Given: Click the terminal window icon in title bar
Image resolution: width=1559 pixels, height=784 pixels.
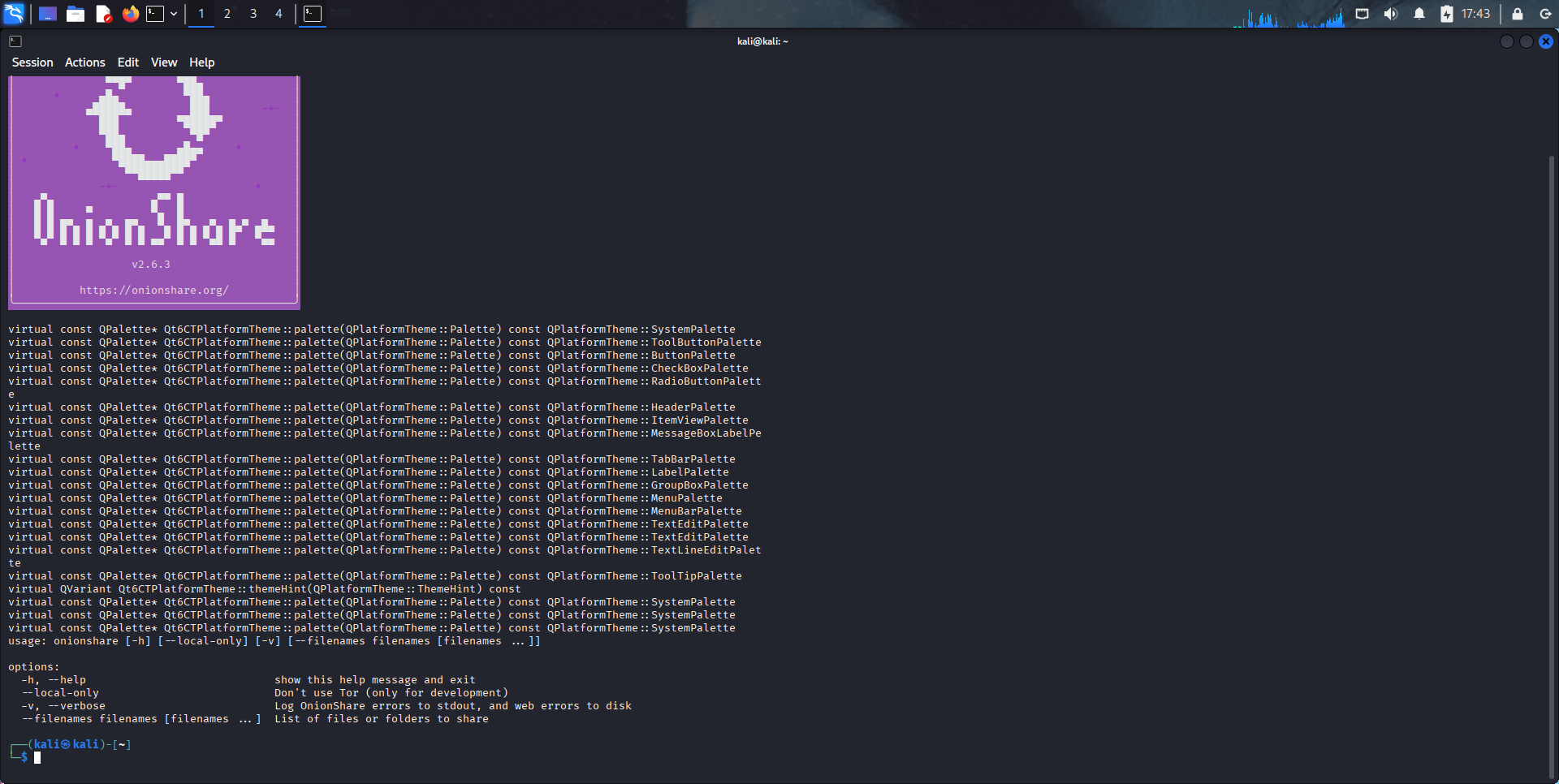Looking at the screenshot, I should point(15,41).
